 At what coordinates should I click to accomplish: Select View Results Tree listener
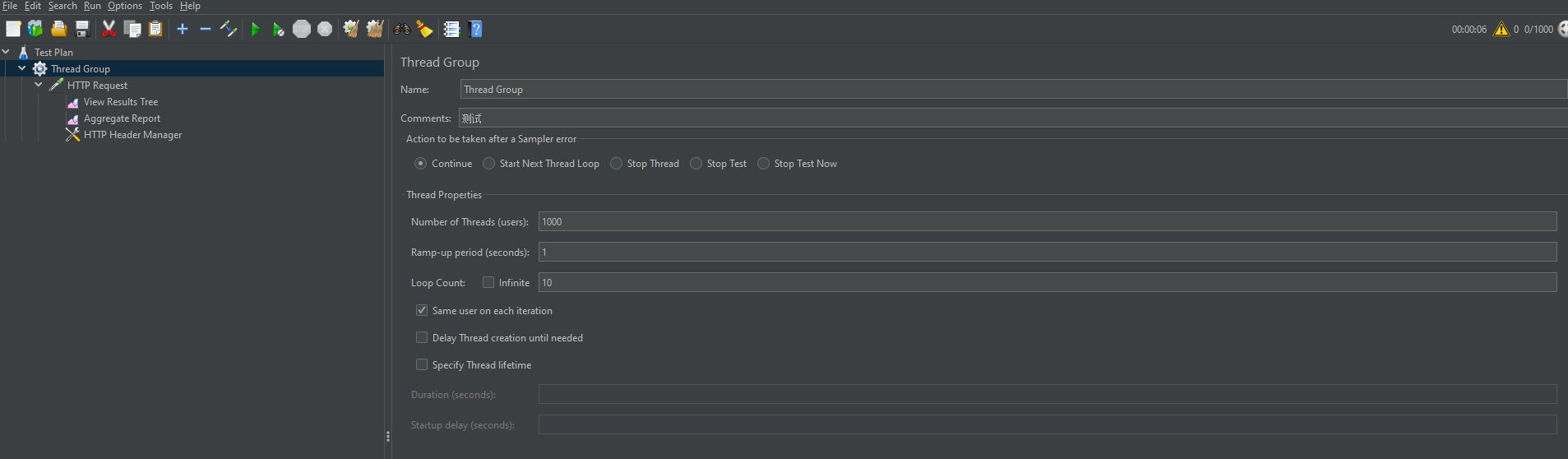point(121,102)
